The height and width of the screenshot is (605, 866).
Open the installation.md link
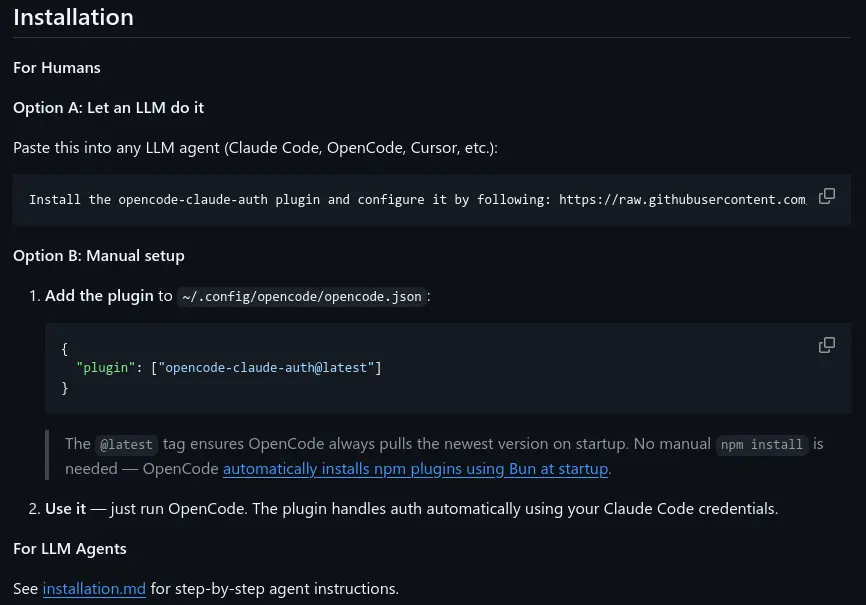point(94,588)
